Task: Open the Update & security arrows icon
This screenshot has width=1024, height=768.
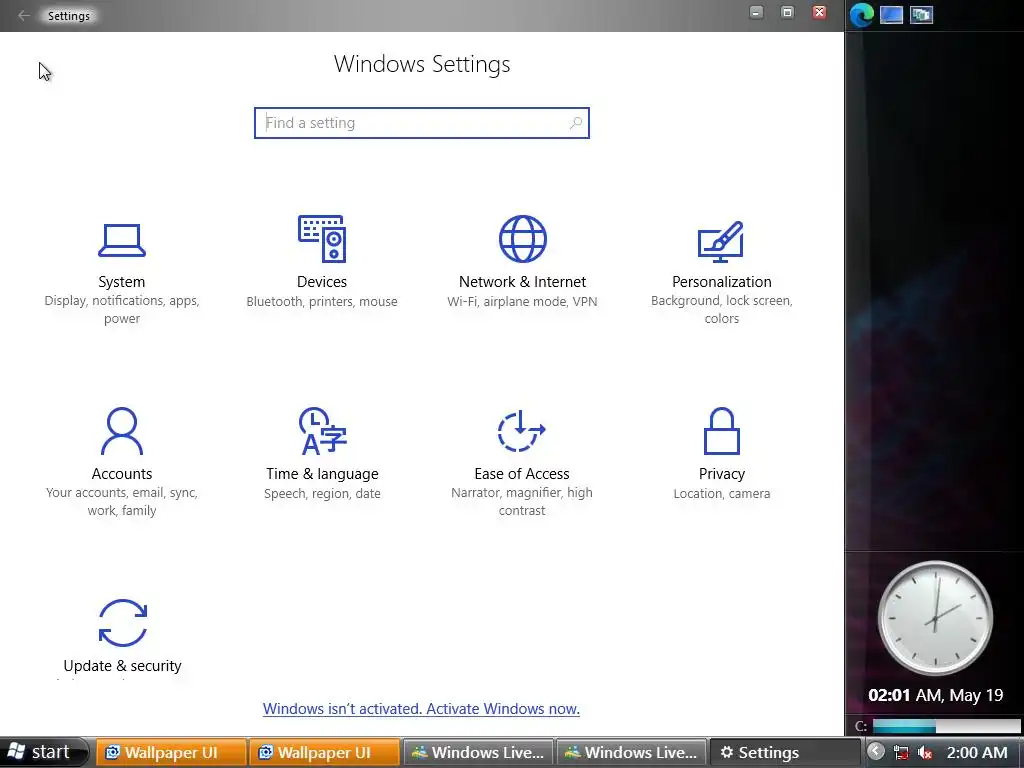Action: (x=123, y=623)
